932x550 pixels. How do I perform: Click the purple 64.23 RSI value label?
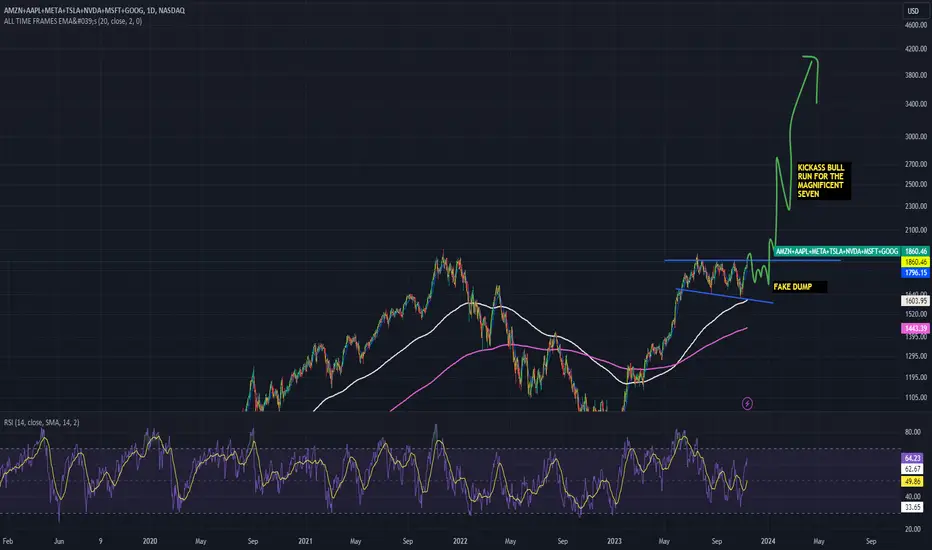pos(913,458)
